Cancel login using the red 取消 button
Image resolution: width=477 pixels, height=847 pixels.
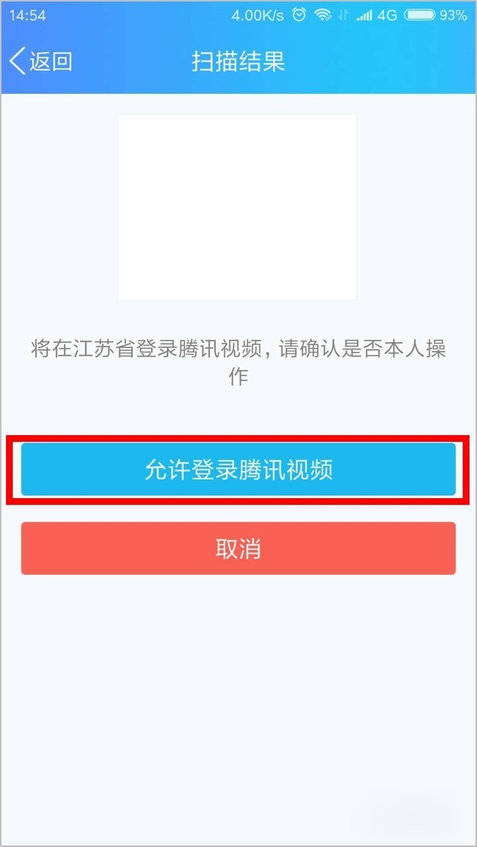point(238,548)
